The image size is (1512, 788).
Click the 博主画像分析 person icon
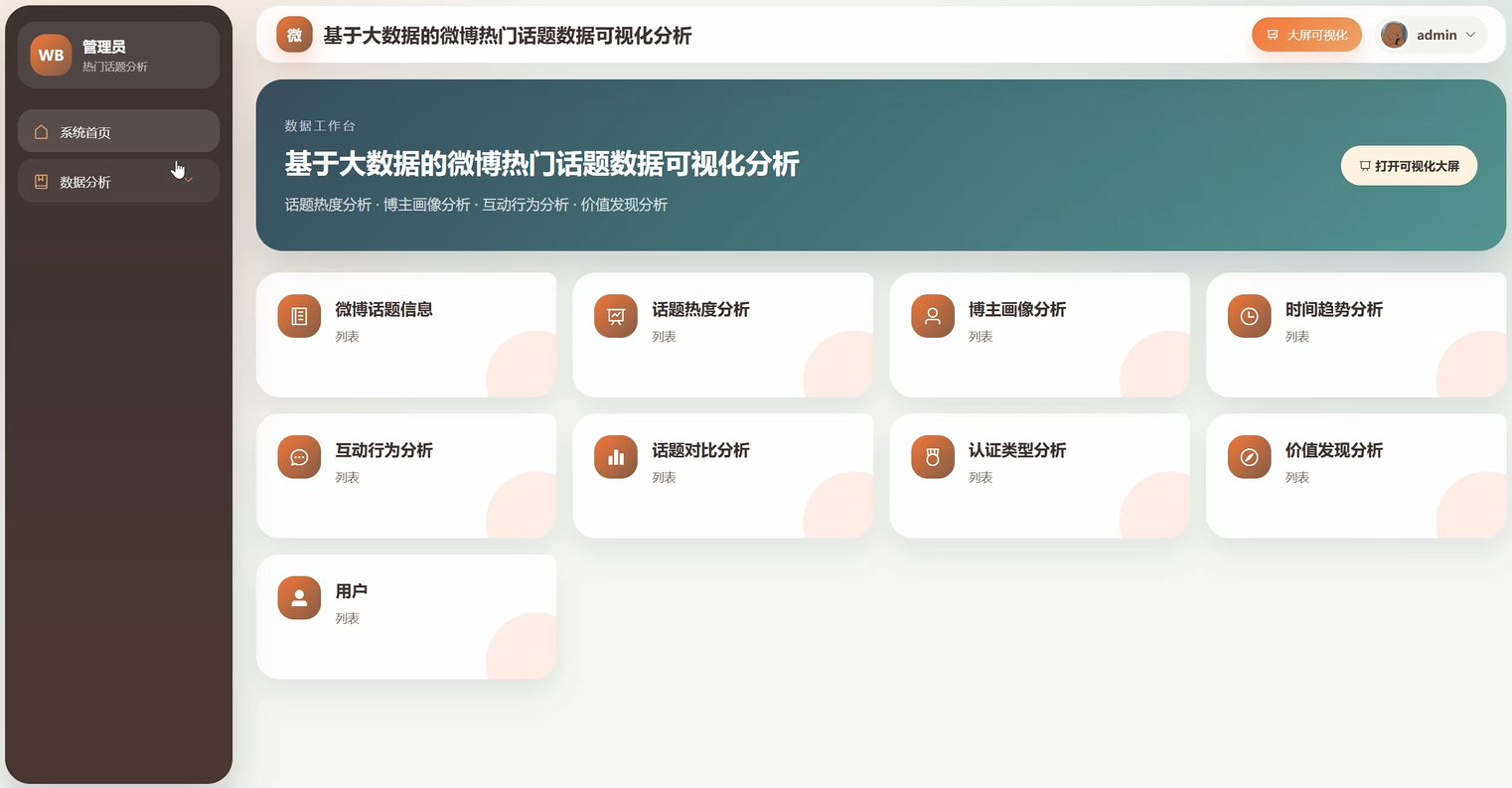933,316
